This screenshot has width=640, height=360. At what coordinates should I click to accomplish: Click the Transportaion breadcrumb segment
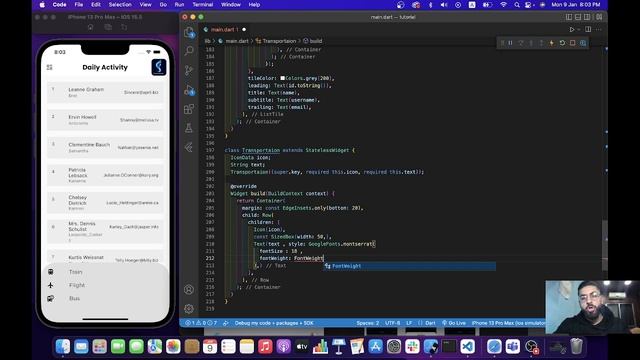coord(279,41)
